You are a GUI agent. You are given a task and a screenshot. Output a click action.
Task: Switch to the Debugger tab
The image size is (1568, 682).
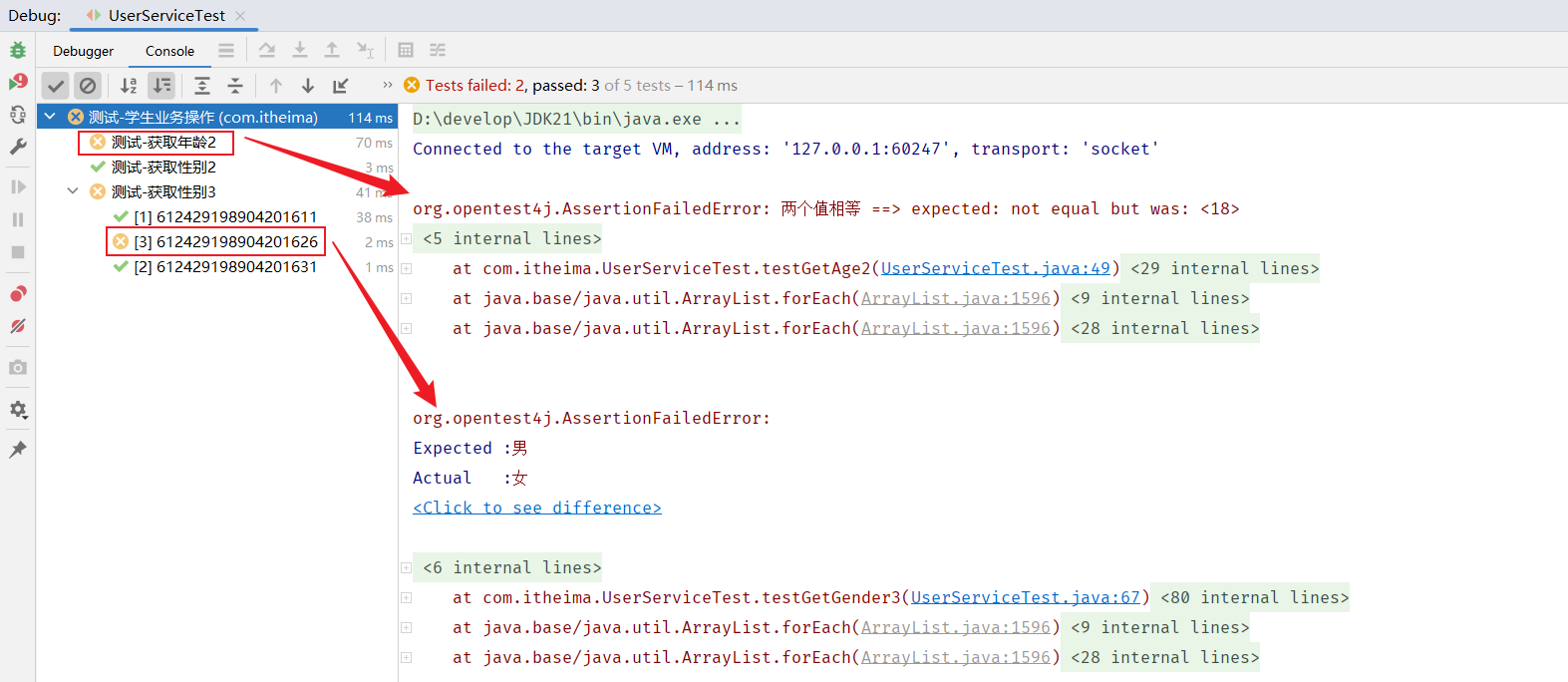coord(83,51)
